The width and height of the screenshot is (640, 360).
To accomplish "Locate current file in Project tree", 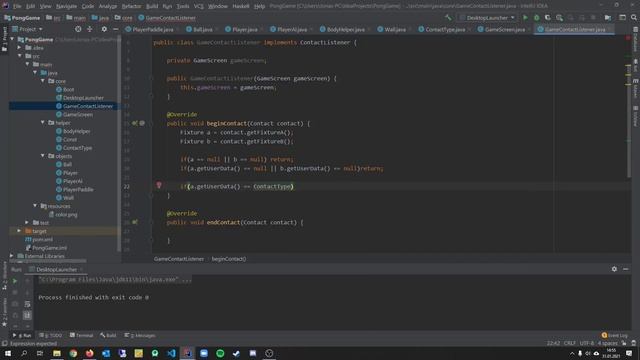I will point(78,29).
